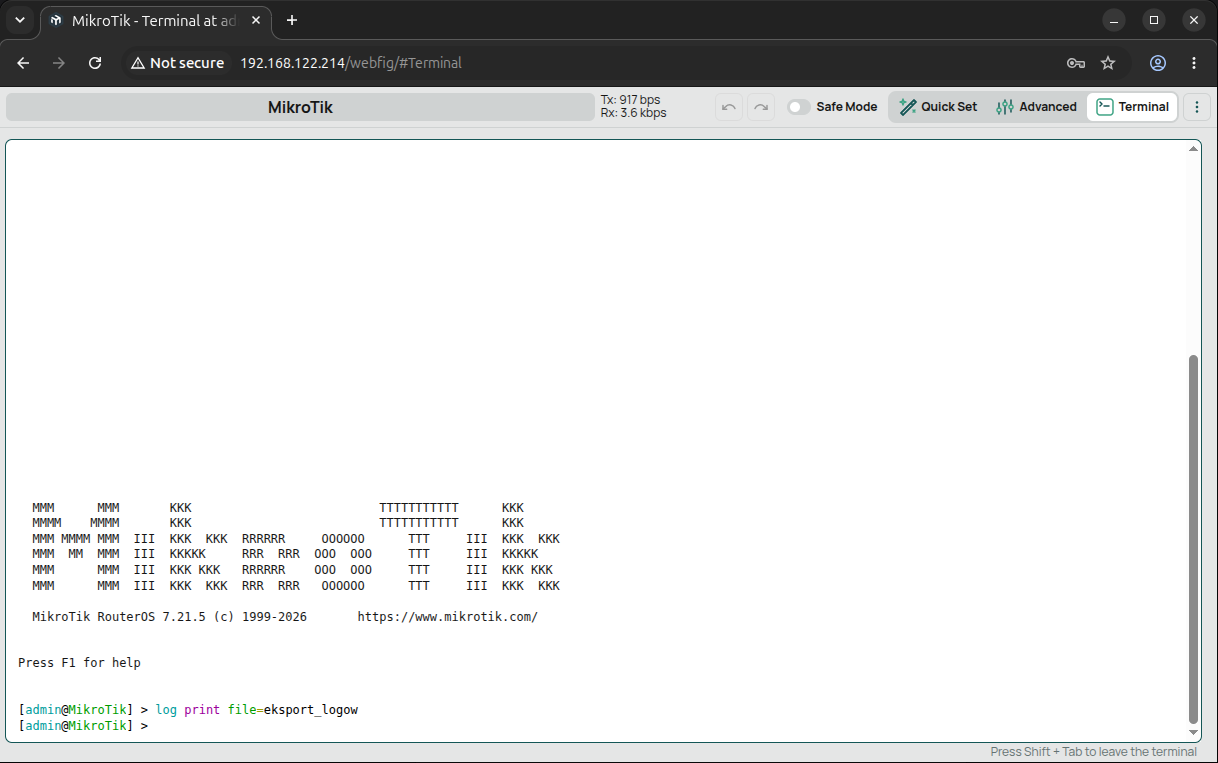Open the browser profile icon

point(1158,63)
